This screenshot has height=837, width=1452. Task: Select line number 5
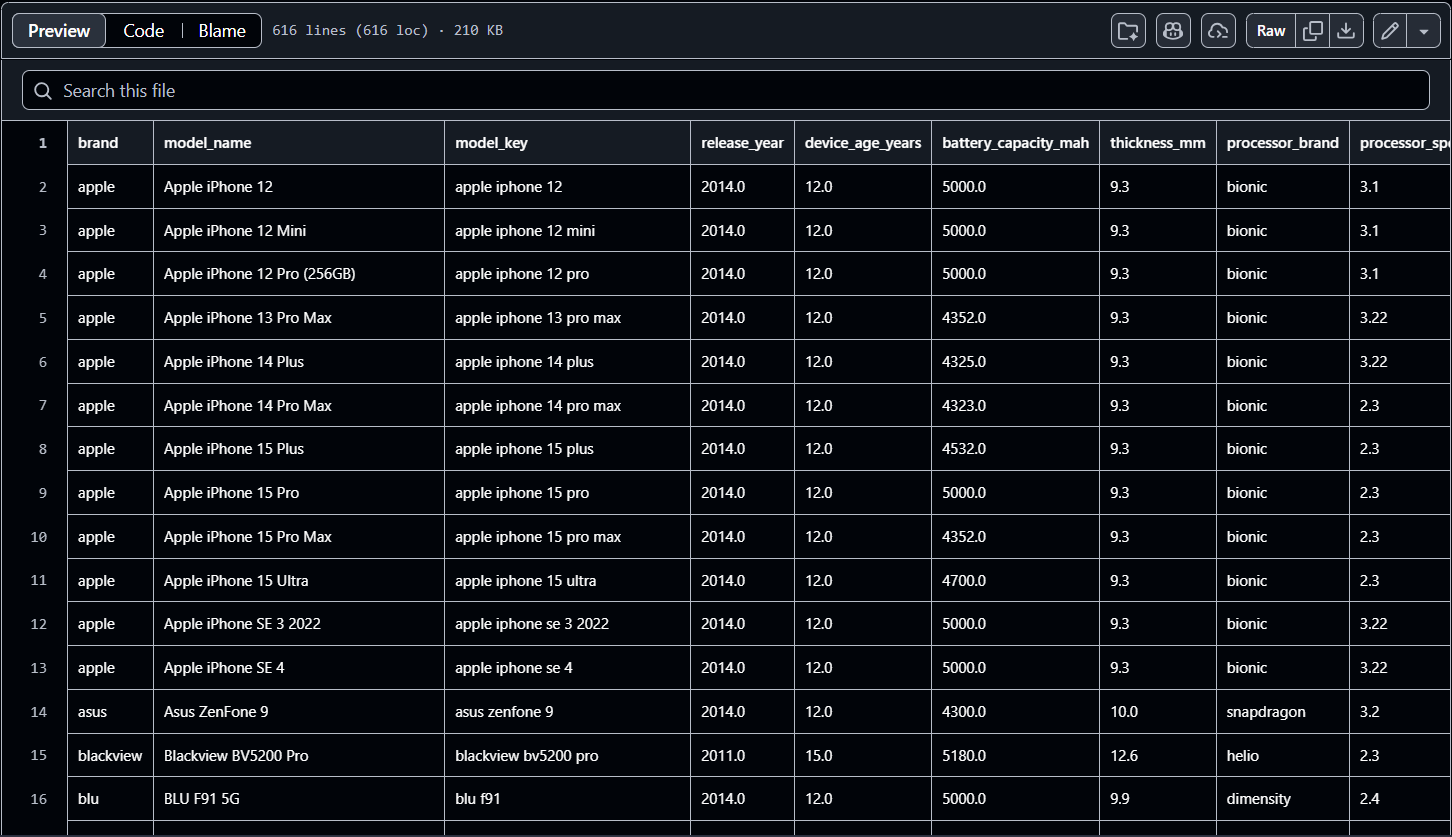[x=42, y=318]
